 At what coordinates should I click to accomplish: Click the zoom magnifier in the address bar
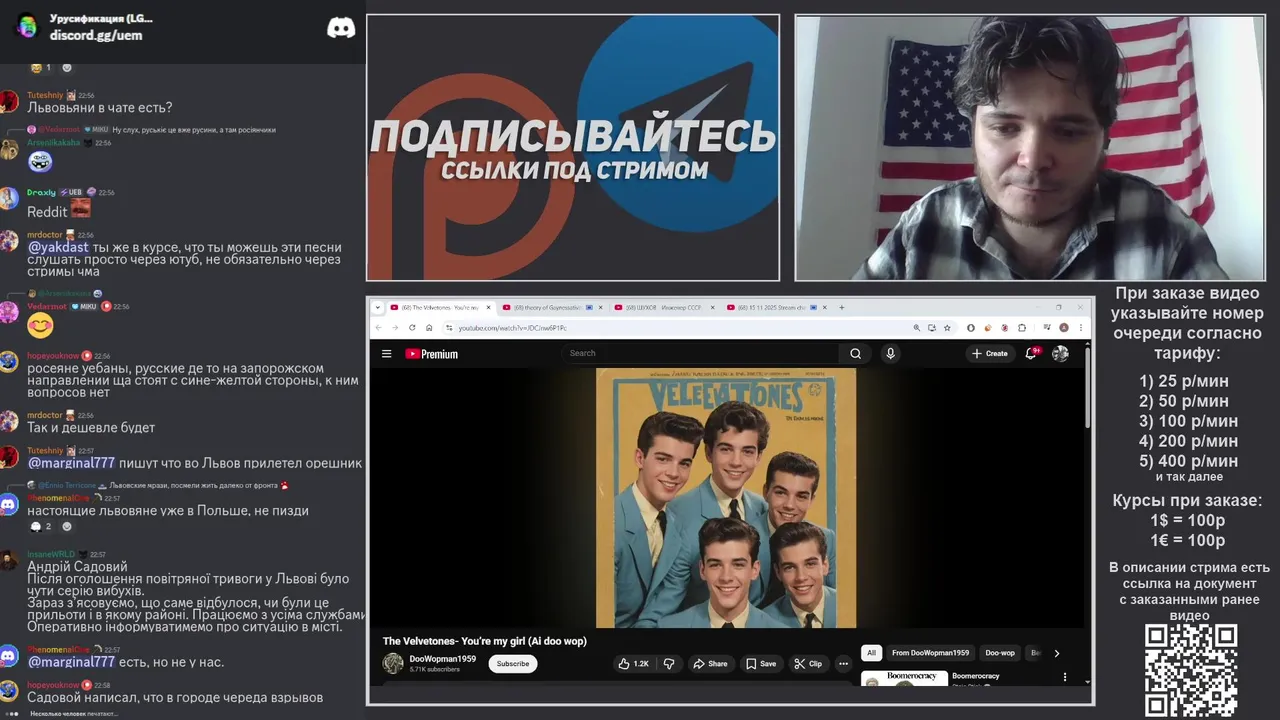(916, 327)
